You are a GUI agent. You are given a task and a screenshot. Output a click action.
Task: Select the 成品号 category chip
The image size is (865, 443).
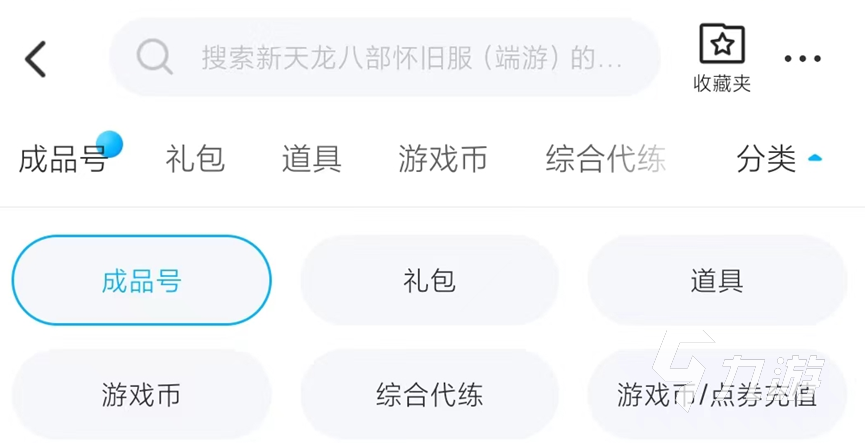(141, 281)
